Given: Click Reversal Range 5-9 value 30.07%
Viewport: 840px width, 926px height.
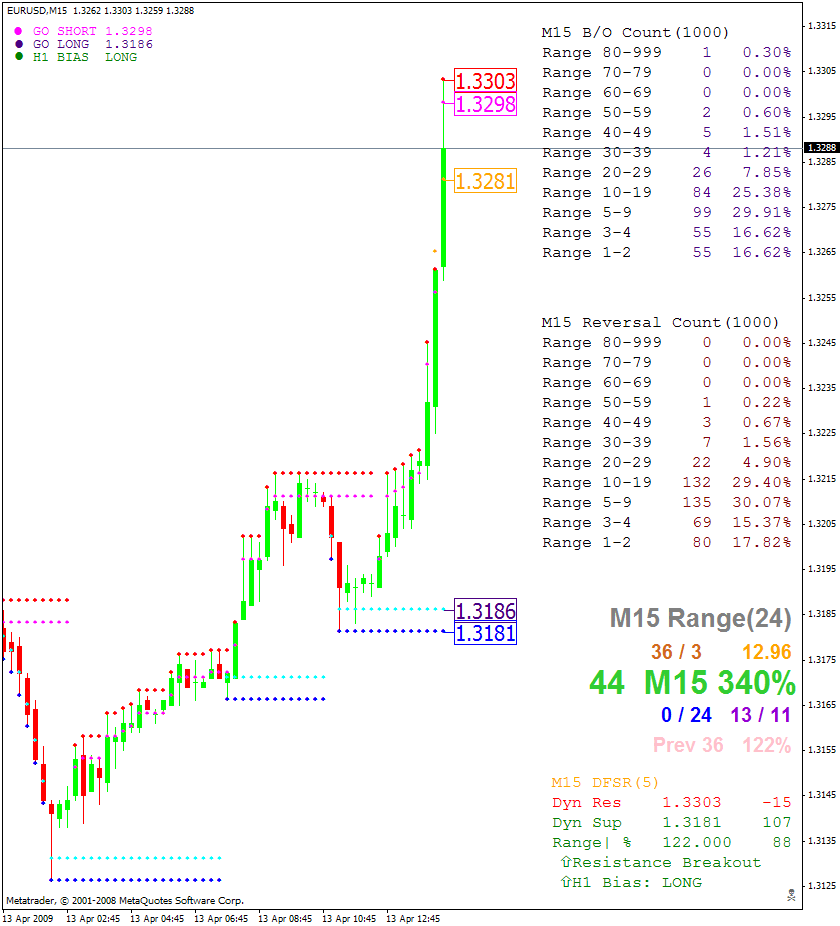Looking at the screenshot, I should click(x=761, y=503).
